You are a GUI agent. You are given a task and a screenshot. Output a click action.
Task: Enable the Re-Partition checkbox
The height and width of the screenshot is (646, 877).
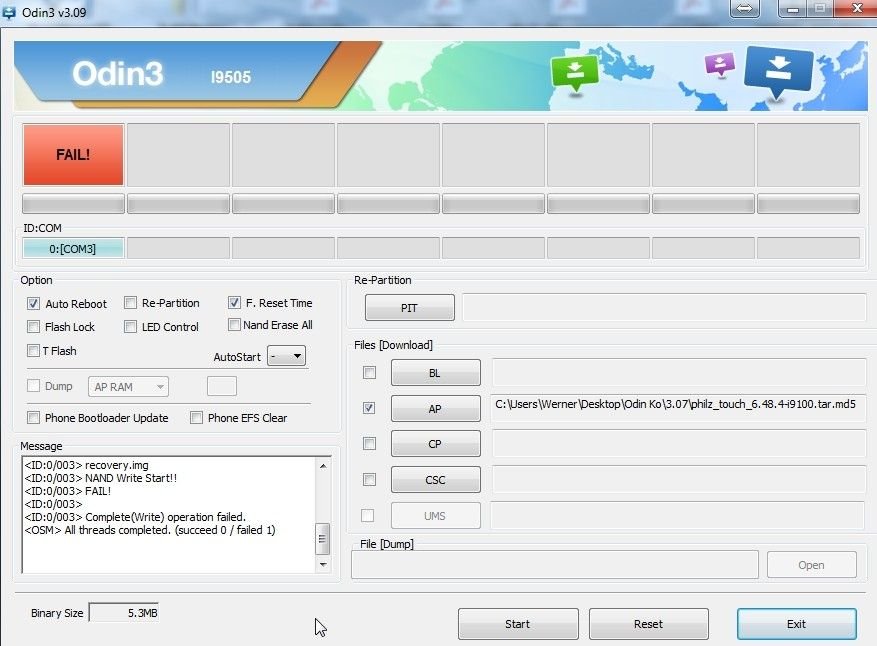(130, 303)
